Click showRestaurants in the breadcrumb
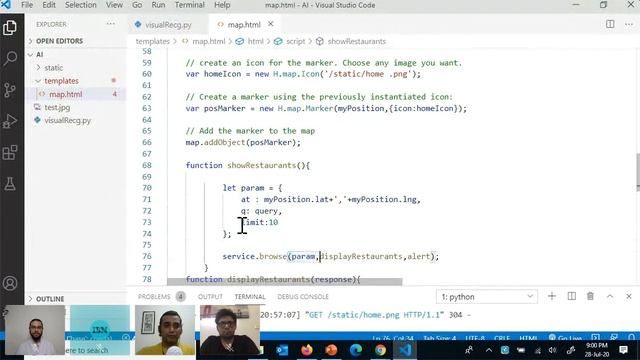Screen dimensions: 640x360 click(356, 41)
